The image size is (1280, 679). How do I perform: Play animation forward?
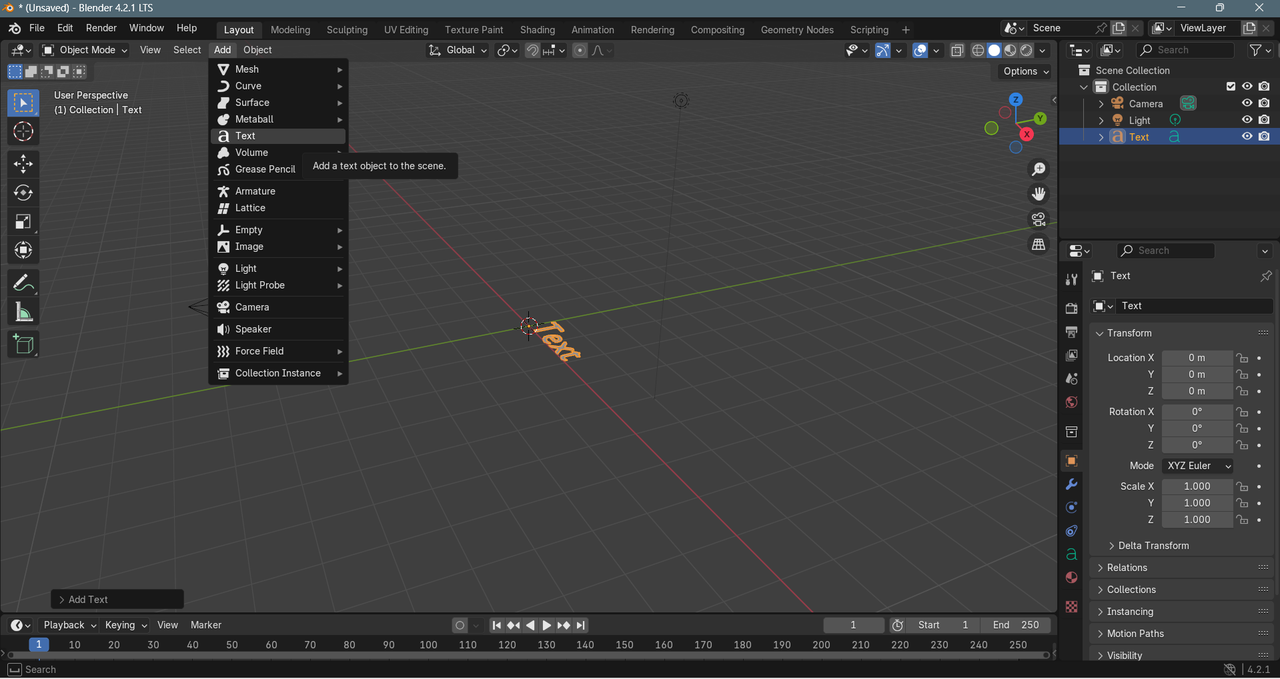coord(547,625)
